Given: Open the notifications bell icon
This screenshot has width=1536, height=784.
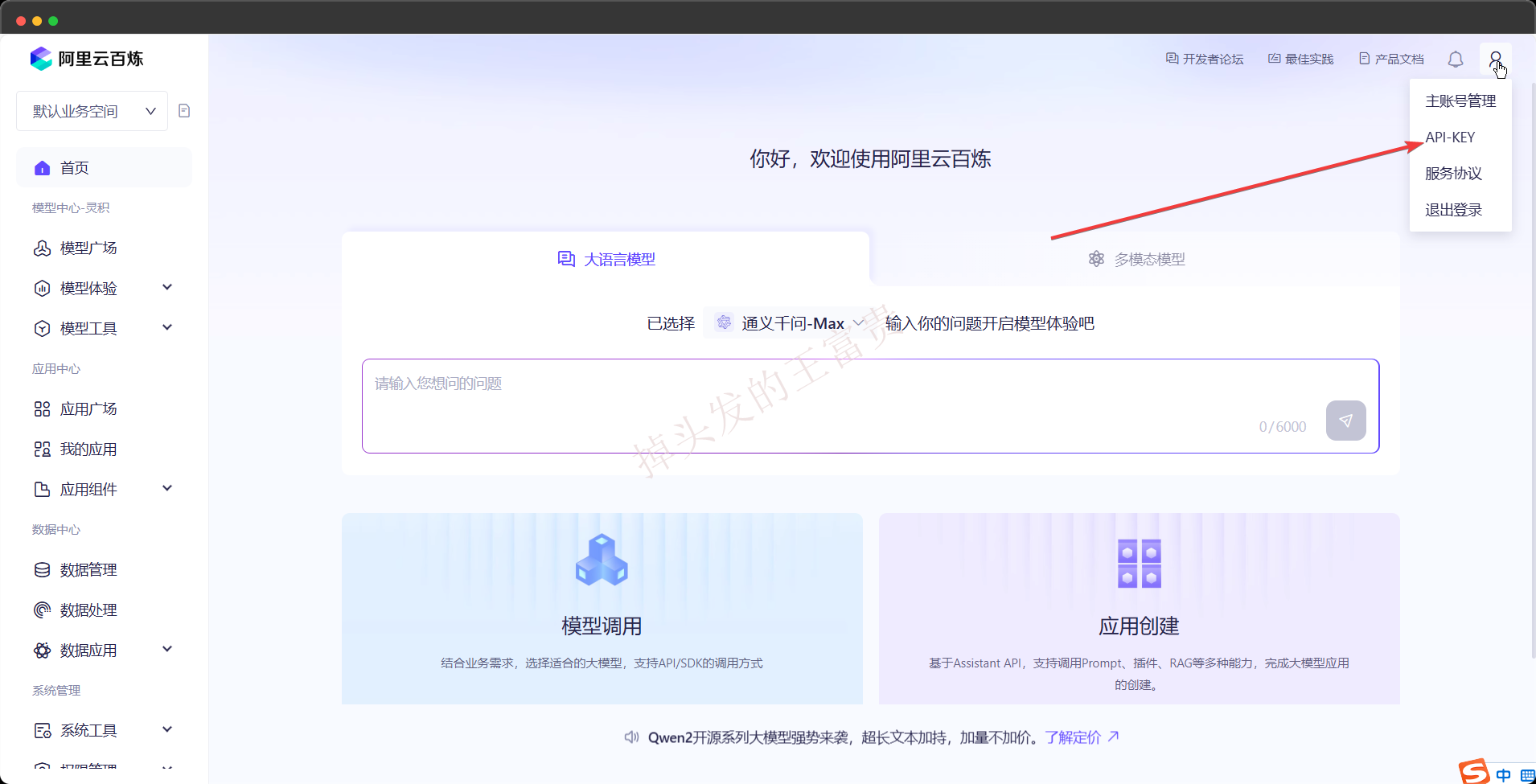Looking at the screenshot, I should 1456,60.
